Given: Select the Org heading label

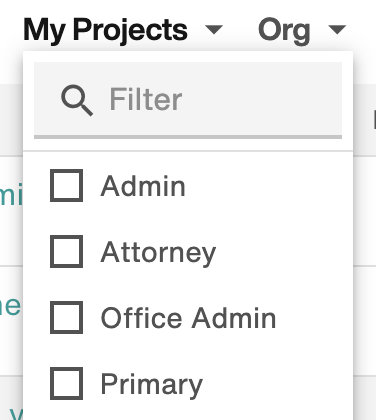Looking at the screenshot, I should click(284, 30).
